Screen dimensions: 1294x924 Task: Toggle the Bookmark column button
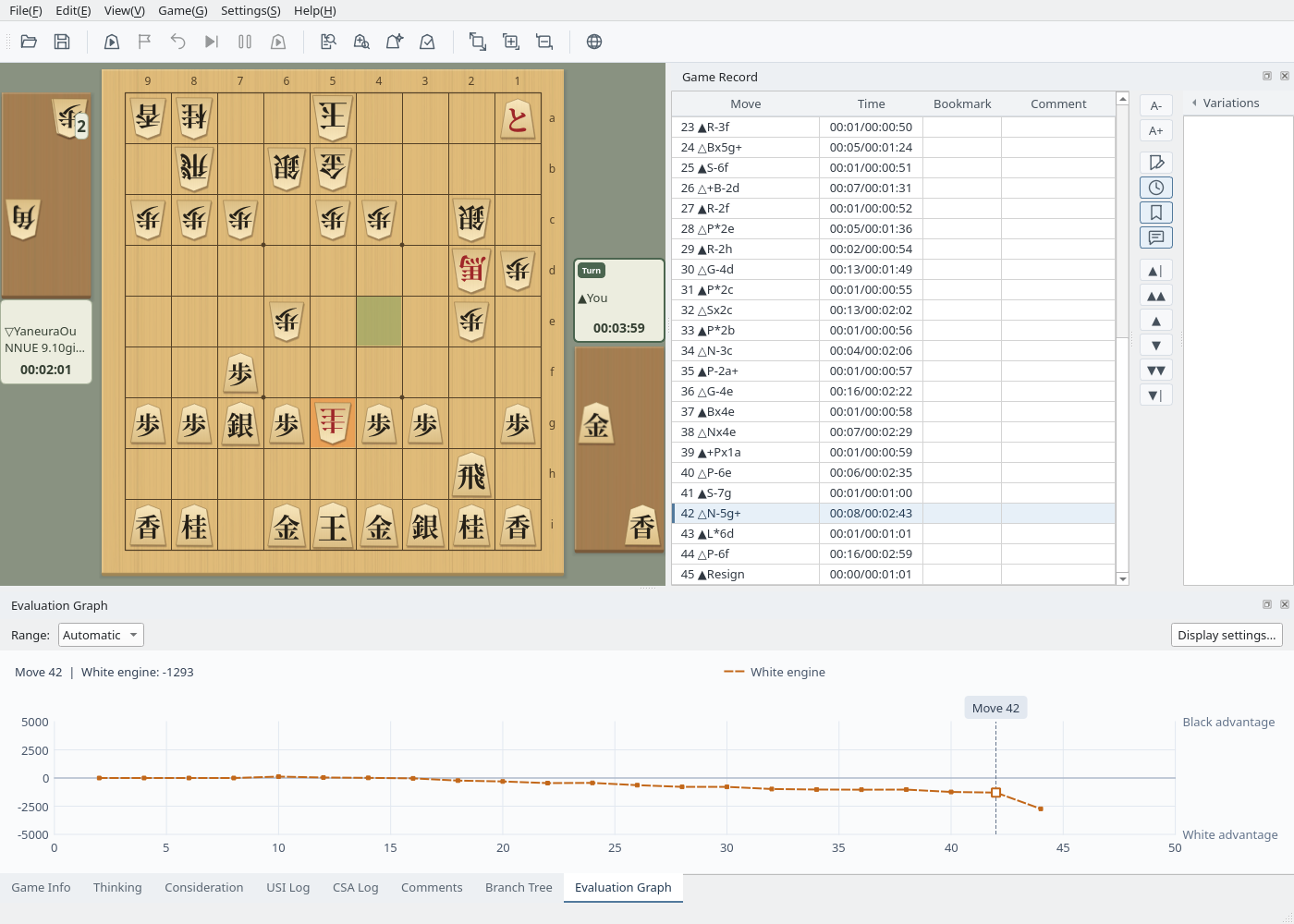pos(1156,213)
